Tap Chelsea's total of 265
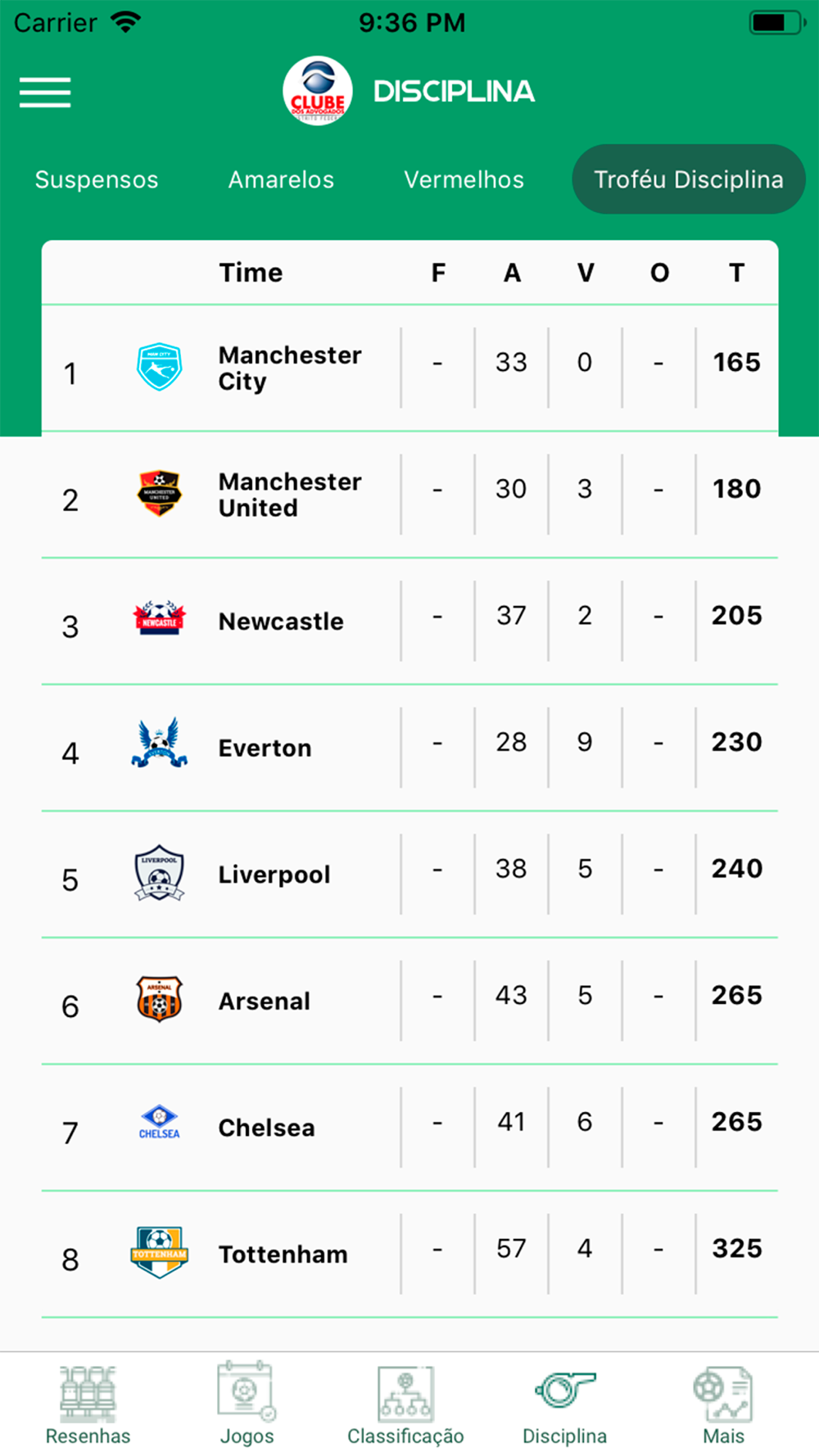Image resolution: width=819 pixels, height=1456 pixels. click(x=736, y=1122)
